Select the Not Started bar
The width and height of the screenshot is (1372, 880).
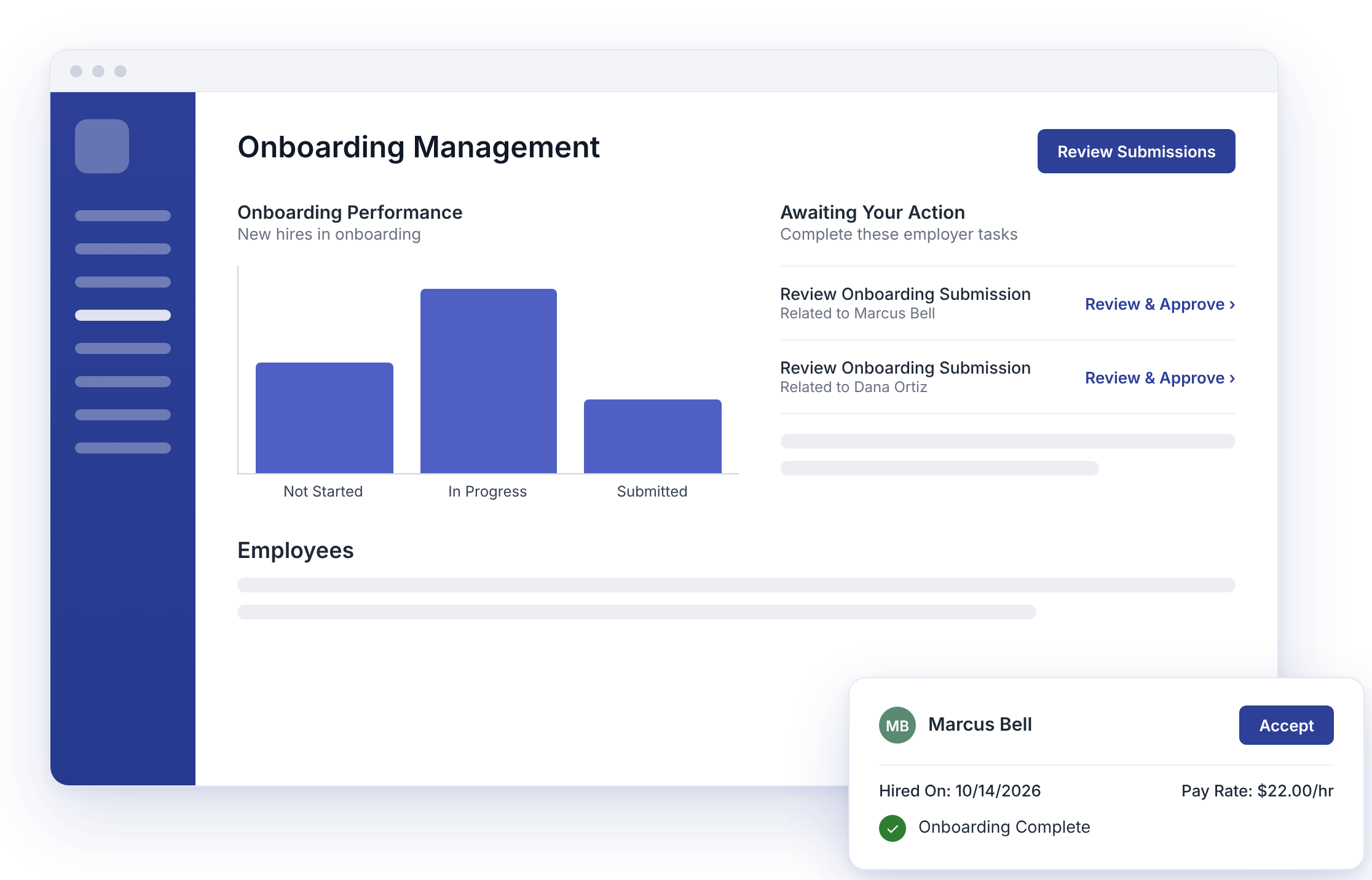[325, 418]
